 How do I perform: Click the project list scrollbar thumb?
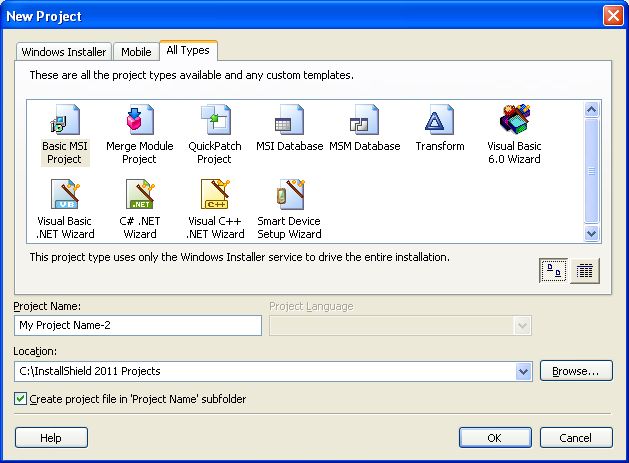592,171
